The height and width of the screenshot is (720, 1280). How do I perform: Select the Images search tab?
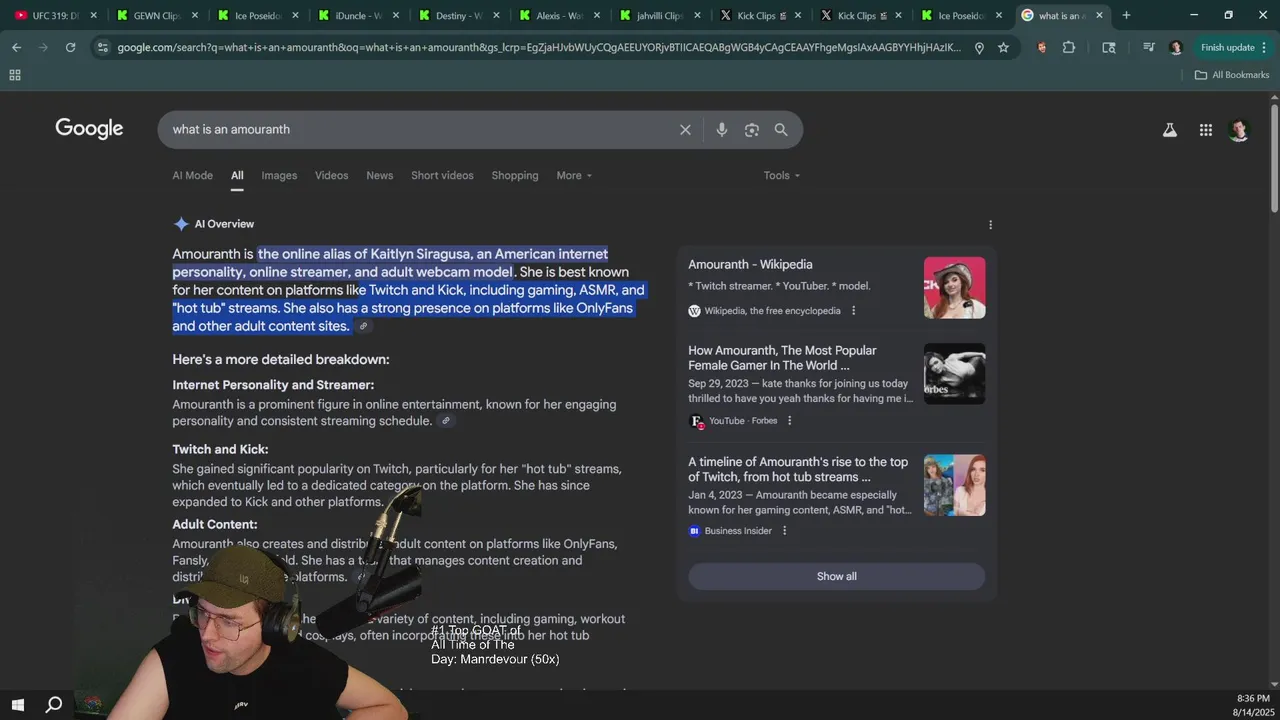(279, 176)
